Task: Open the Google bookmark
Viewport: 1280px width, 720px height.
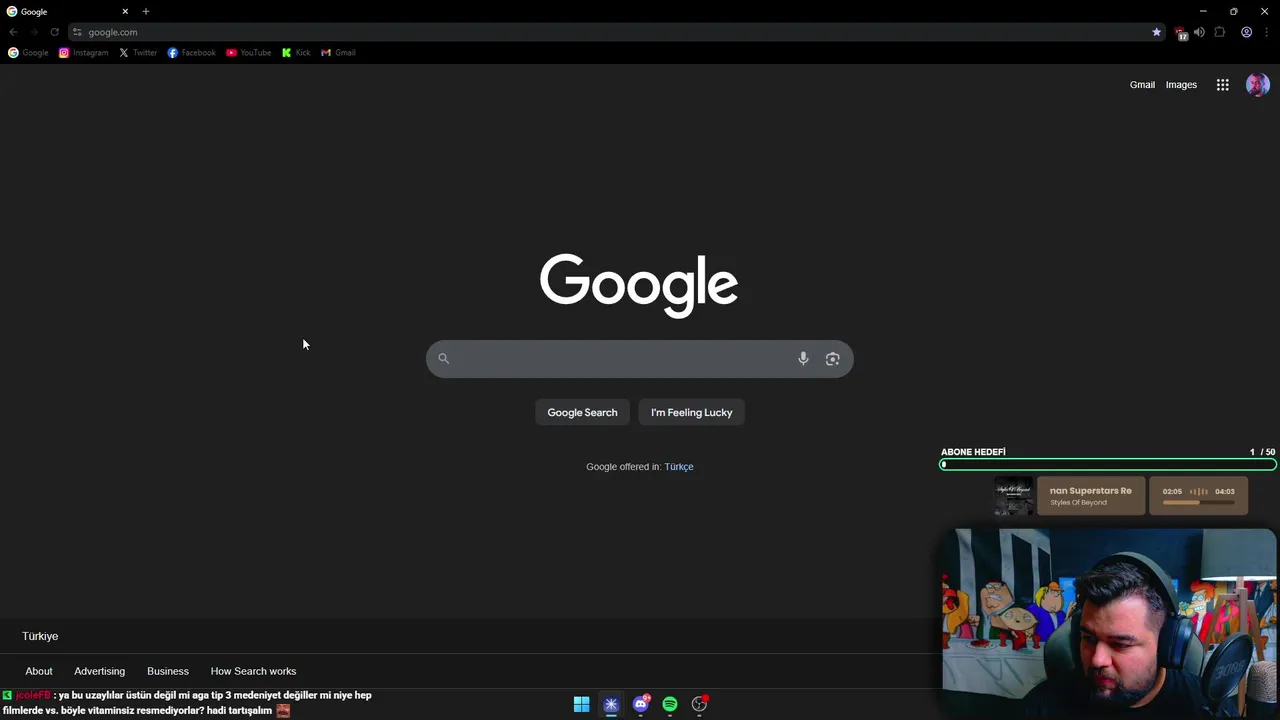Action: 28,53
